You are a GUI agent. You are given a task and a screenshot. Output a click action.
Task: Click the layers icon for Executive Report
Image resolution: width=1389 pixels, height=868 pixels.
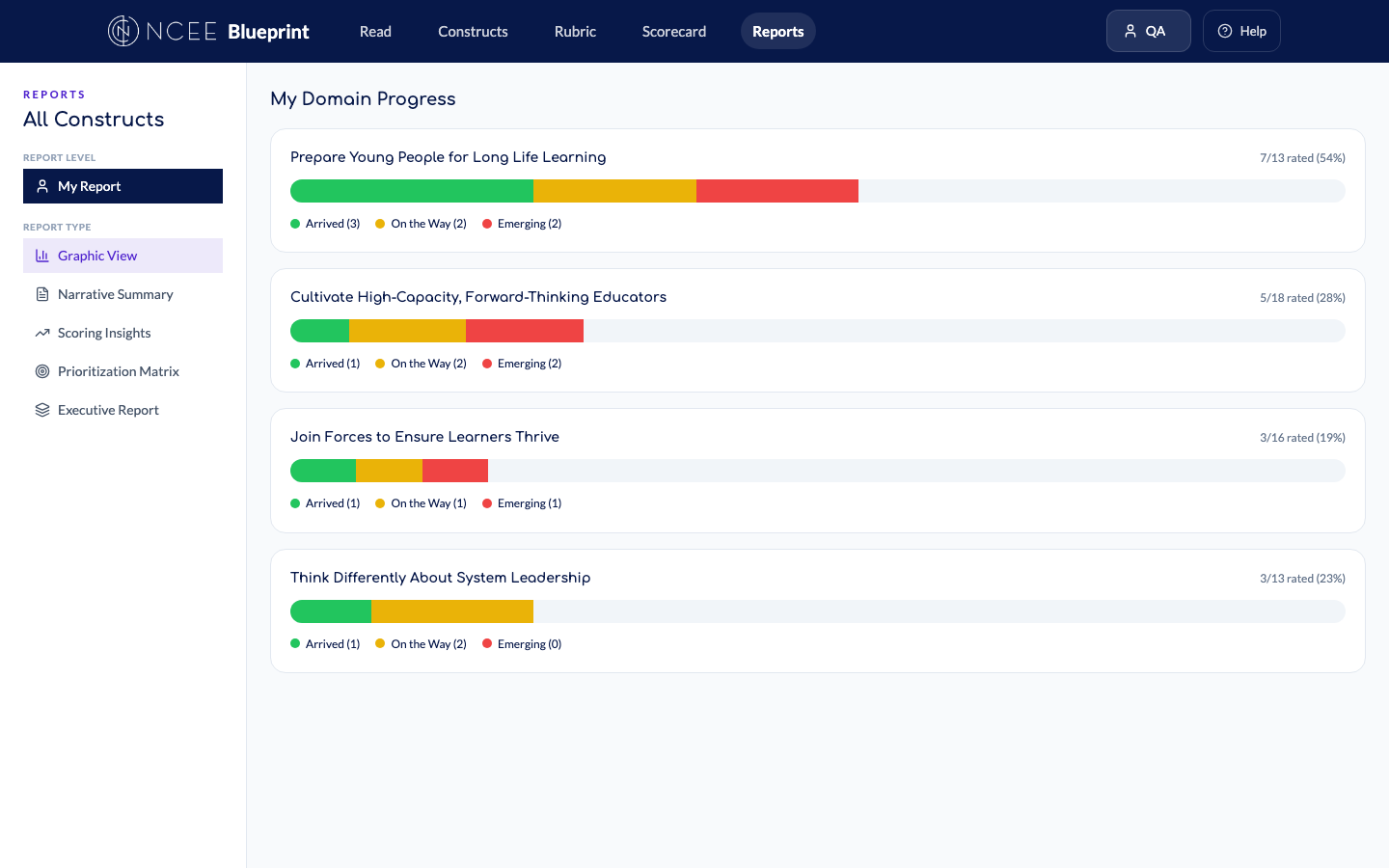tap(42, 410)
